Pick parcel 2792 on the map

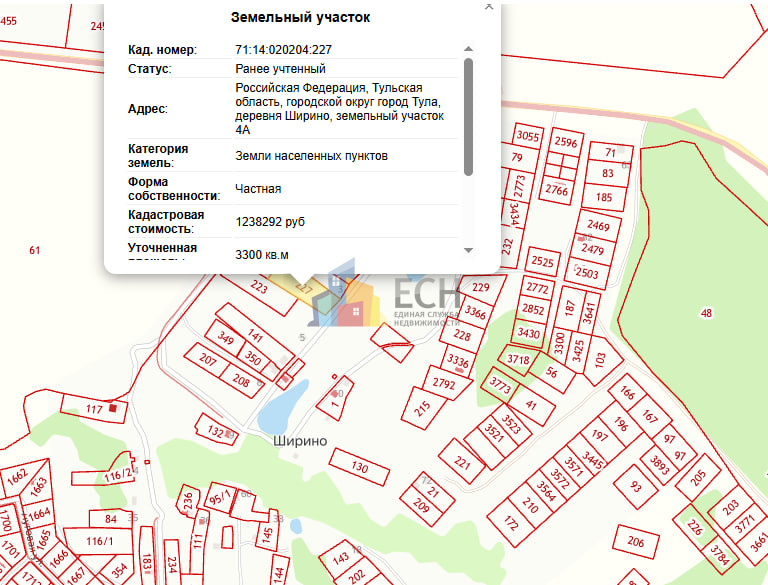click(x=445, y=382)
